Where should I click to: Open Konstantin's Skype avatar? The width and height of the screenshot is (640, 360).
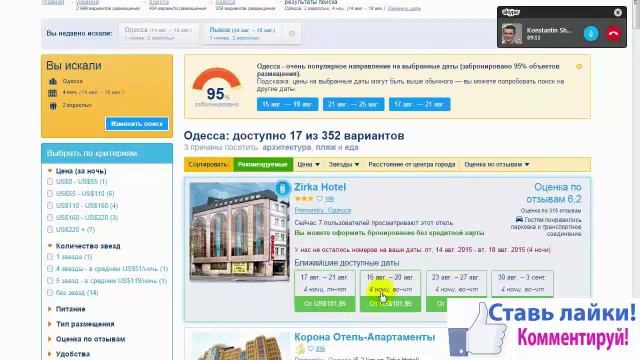click(511, 34)
